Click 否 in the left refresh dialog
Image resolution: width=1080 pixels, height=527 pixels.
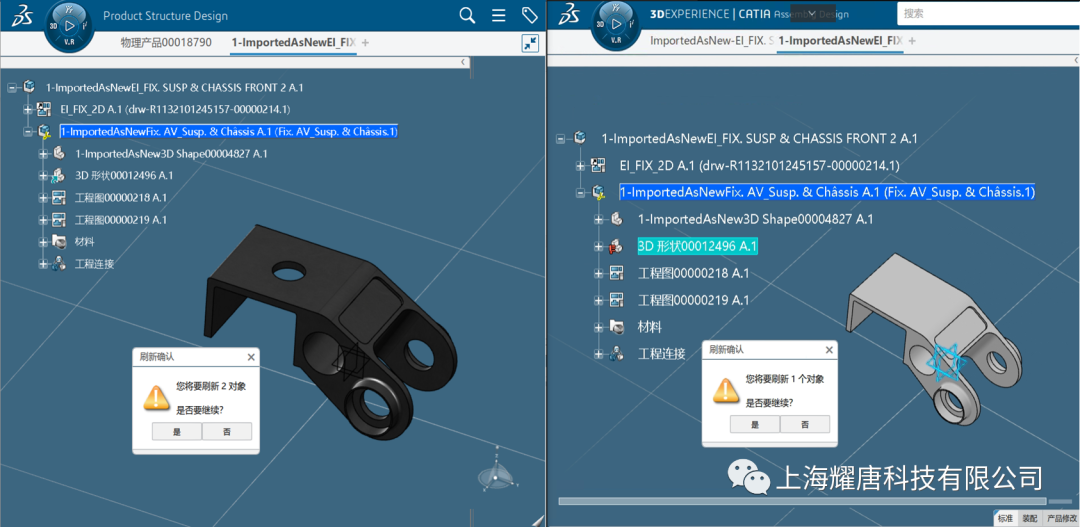pos(227,432)
